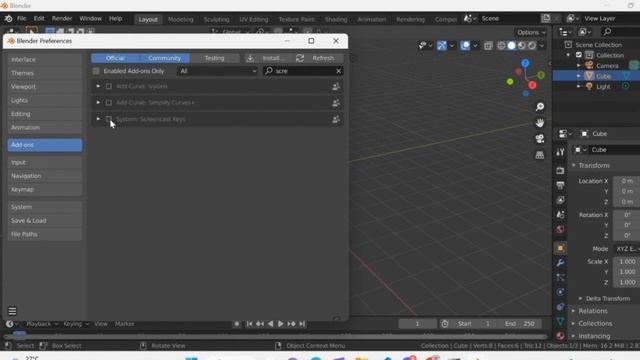Click the Install add-on button
This screenshot has height=360, width=640.
click(268, 58)
